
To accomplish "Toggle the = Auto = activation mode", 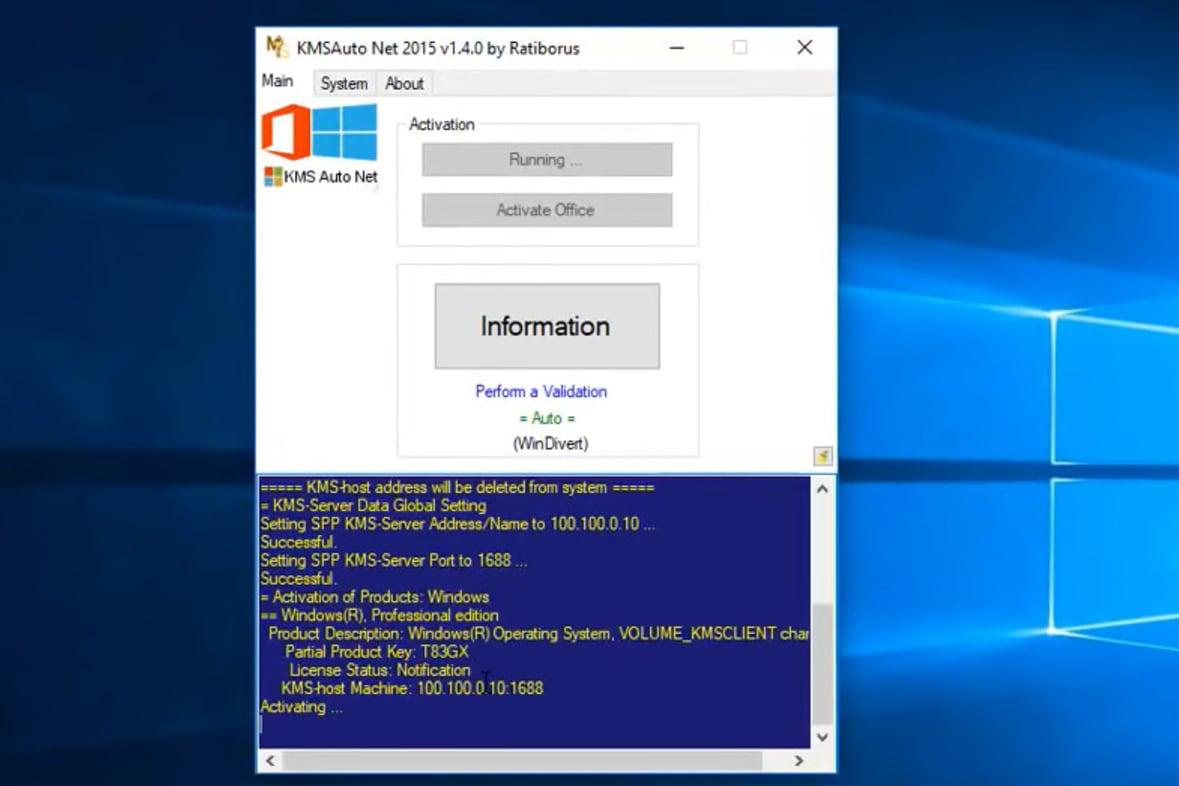I will coord(546,419).
